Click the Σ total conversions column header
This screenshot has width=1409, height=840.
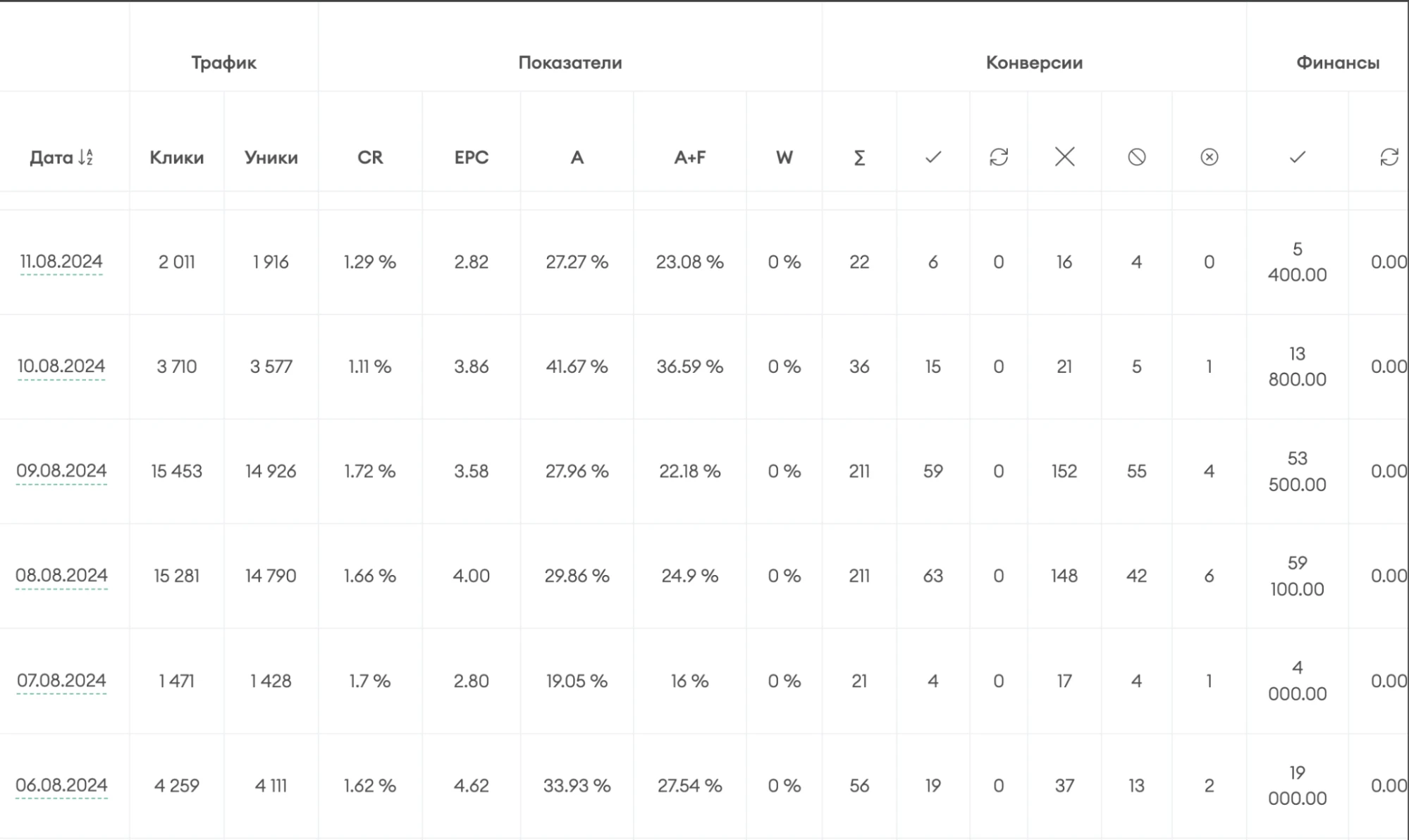(859, 158)
